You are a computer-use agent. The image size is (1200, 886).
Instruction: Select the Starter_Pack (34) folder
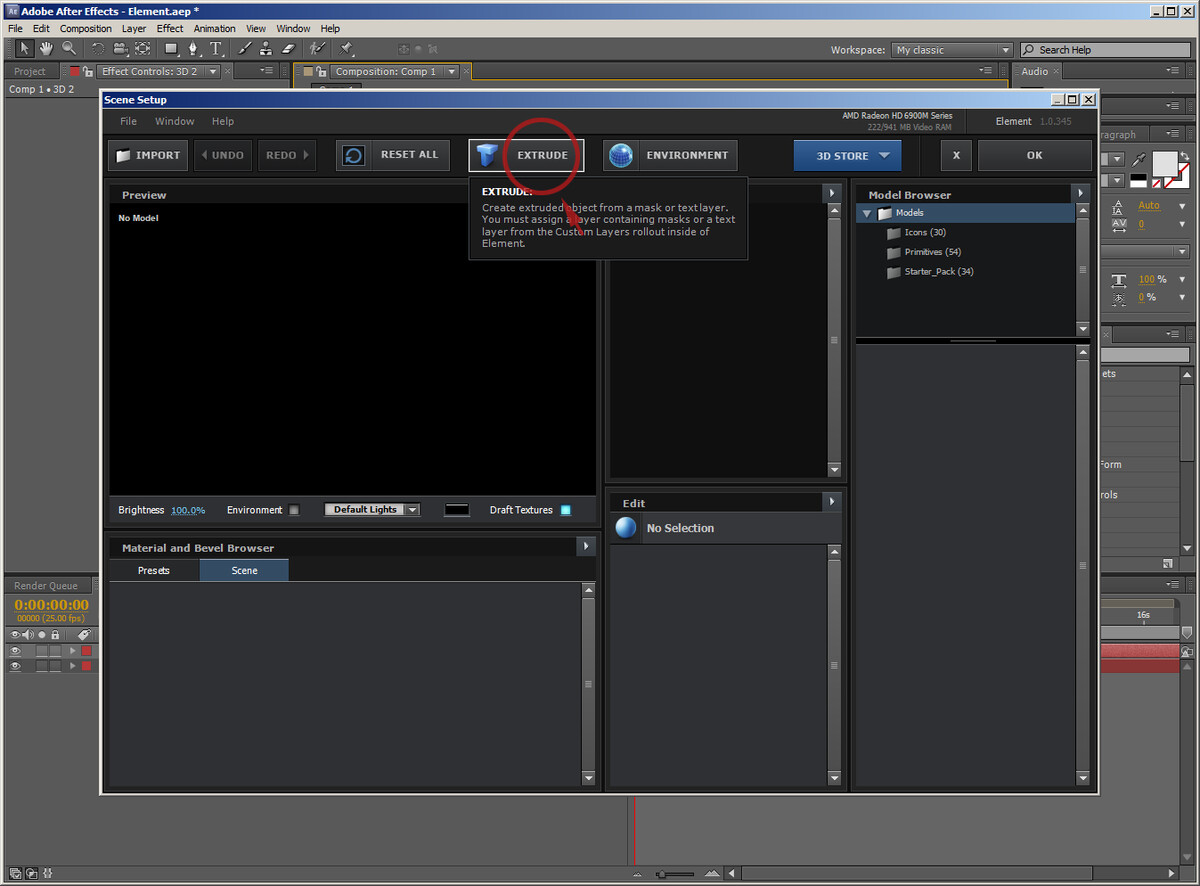[x=939, y=272]
